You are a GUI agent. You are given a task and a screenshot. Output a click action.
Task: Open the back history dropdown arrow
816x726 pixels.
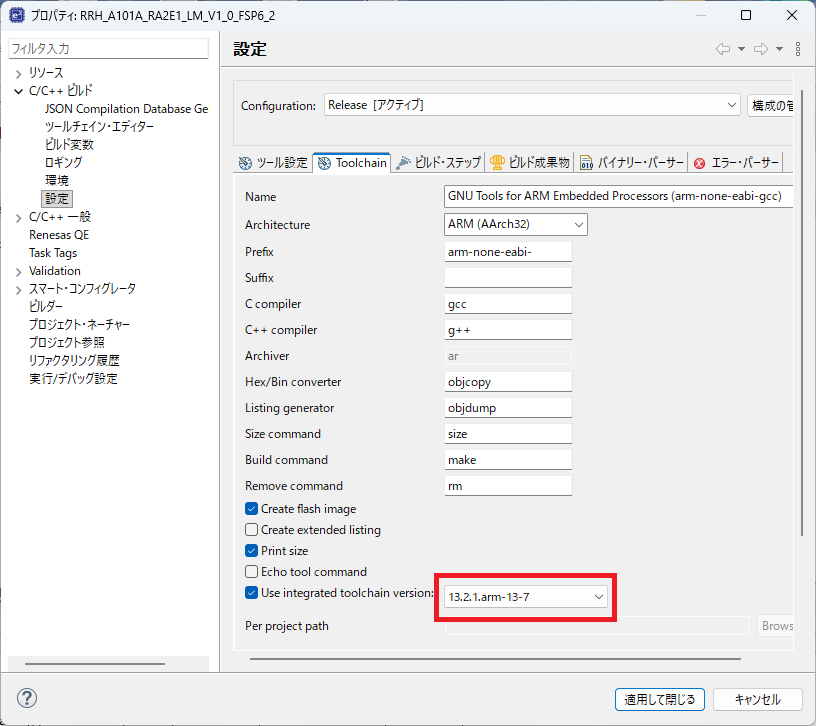tap(741, 49)
